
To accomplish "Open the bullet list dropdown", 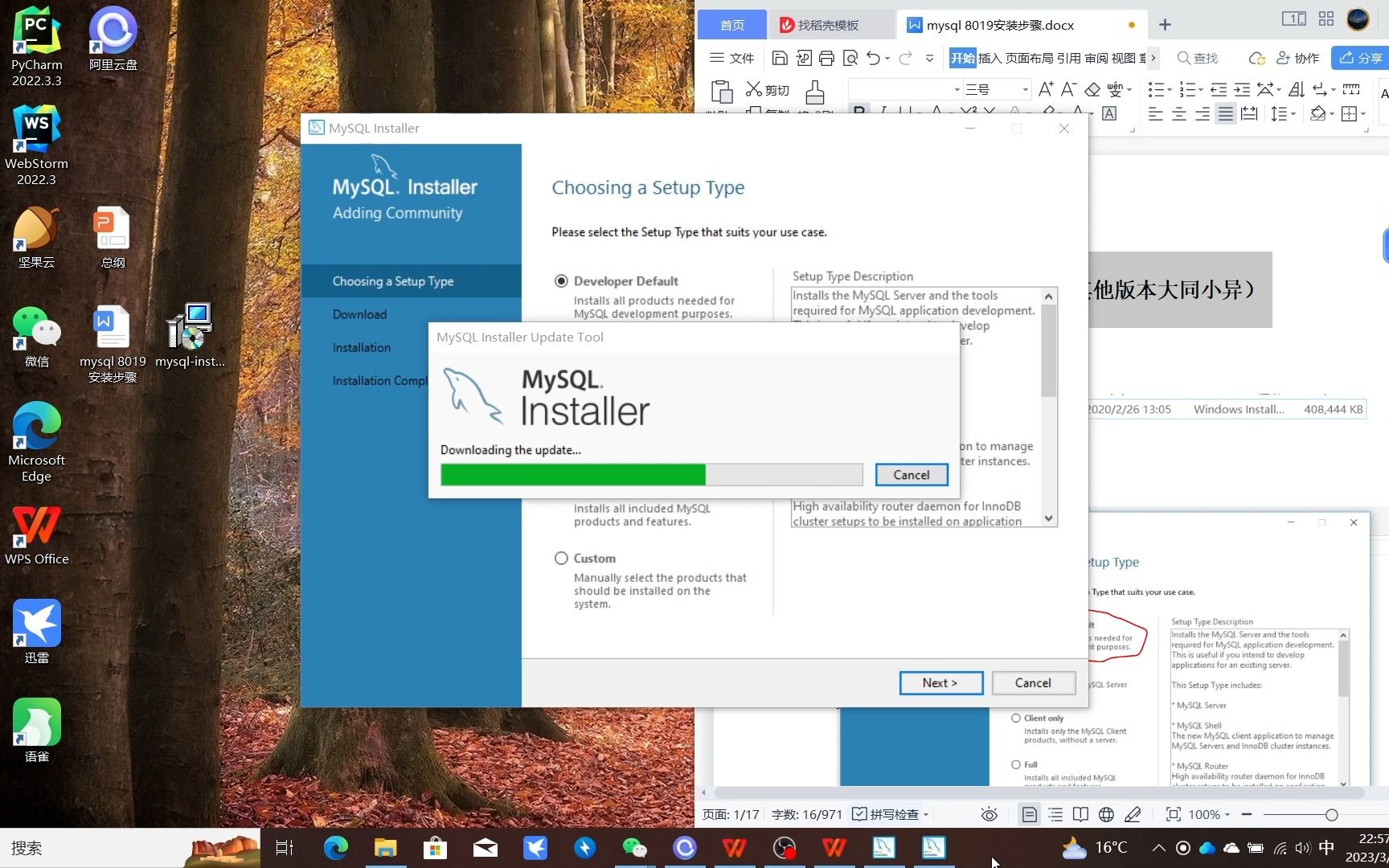I will [x=1170, y=89].
